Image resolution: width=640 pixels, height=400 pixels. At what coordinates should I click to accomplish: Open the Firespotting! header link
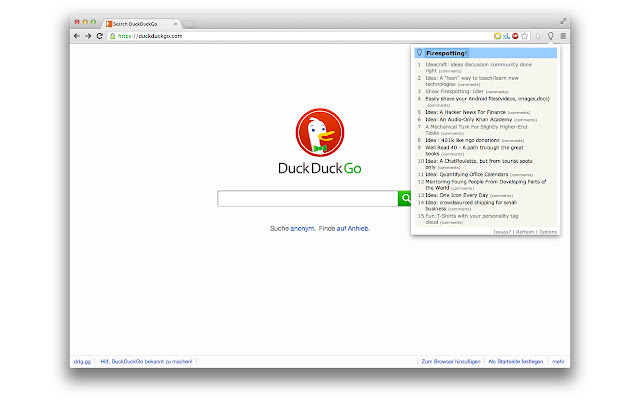coord(447,53)
